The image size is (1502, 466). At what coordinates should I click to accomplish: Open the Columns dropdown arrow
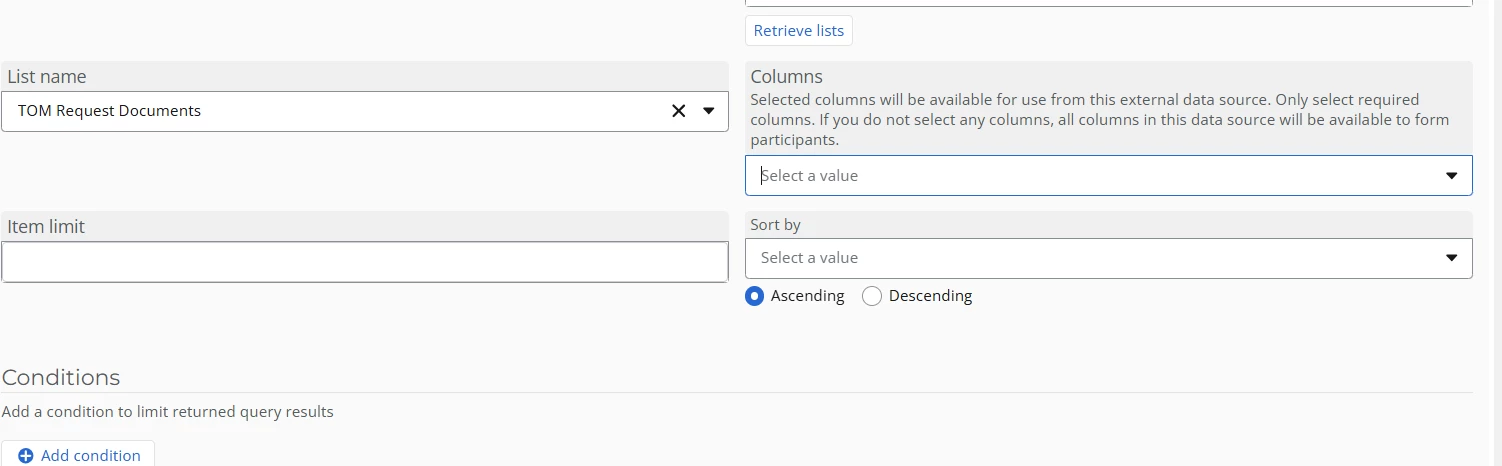tap(1451, 176)
